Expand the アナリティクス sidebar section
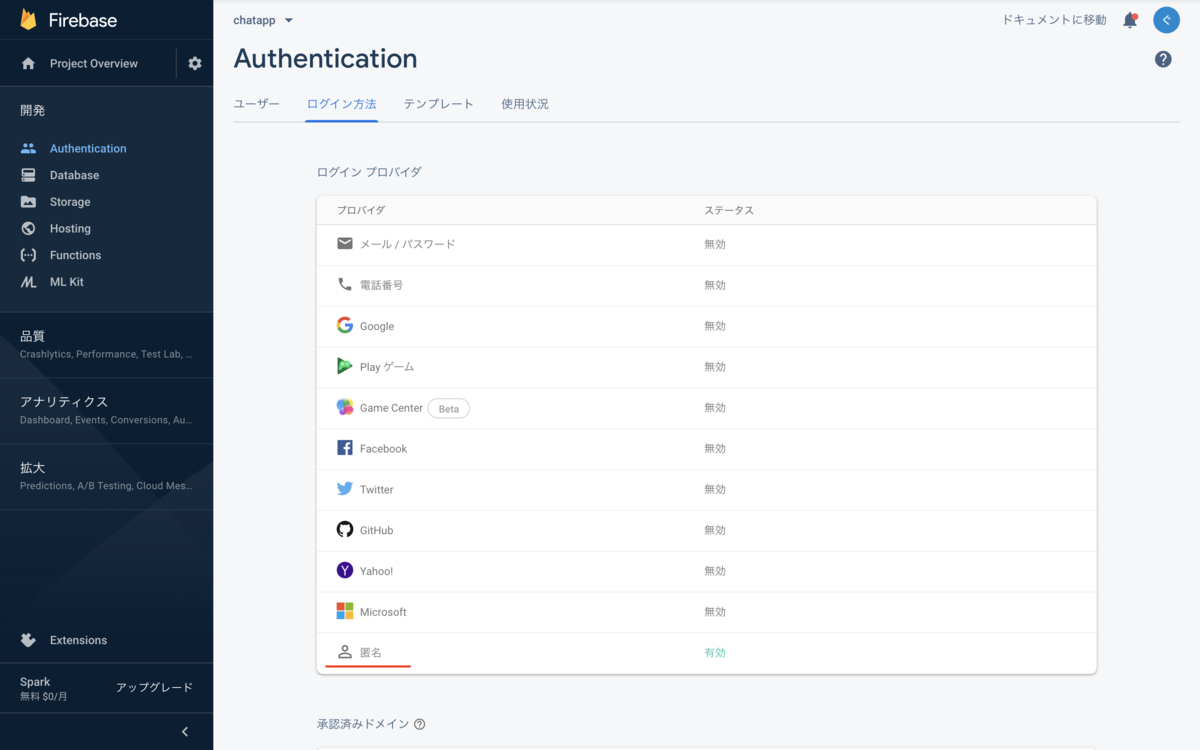Viewport: 1200px width, 750px height. point(106,410)
